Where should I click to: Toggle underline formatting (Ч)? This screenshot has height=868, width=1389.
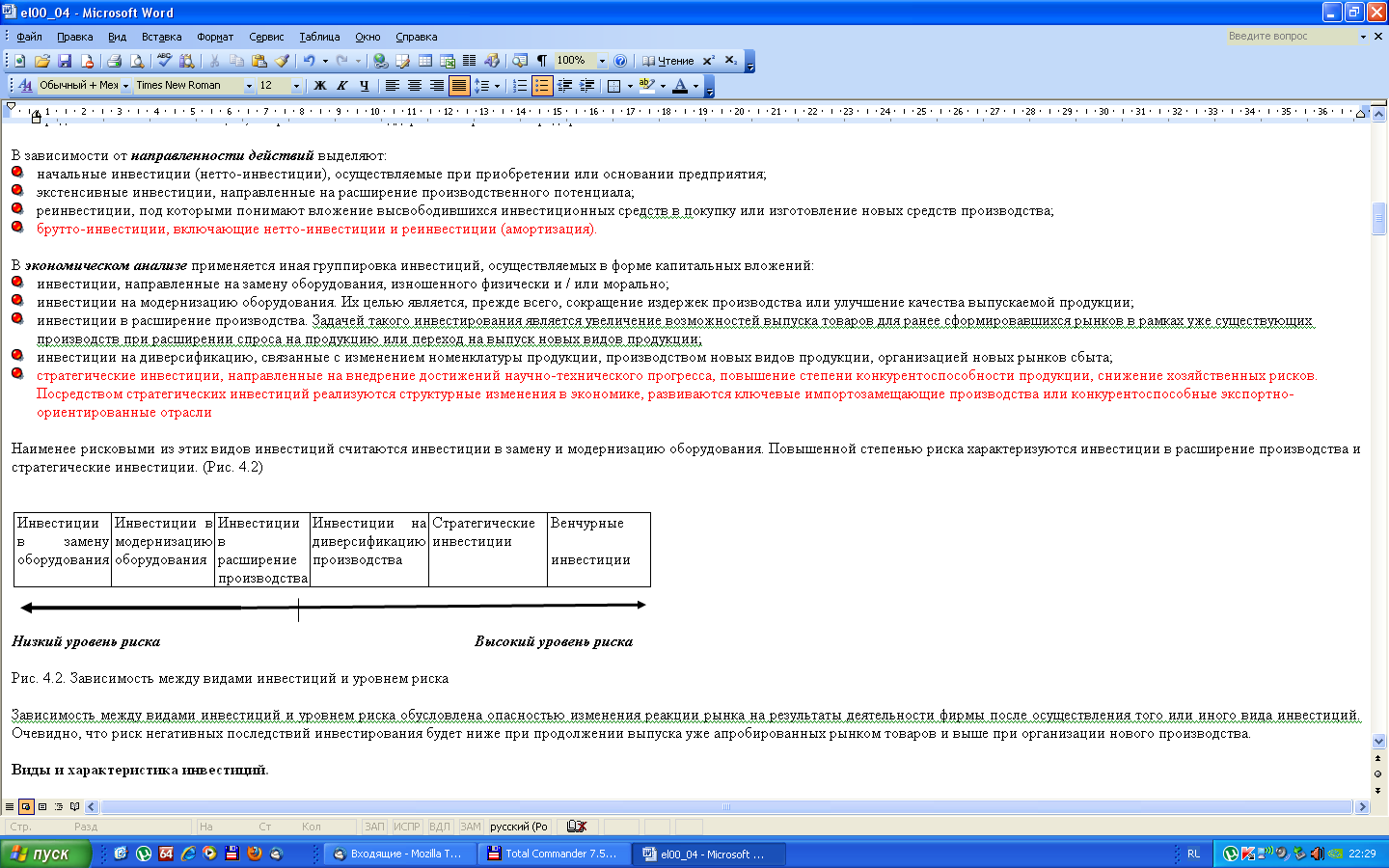click(364, 86)
